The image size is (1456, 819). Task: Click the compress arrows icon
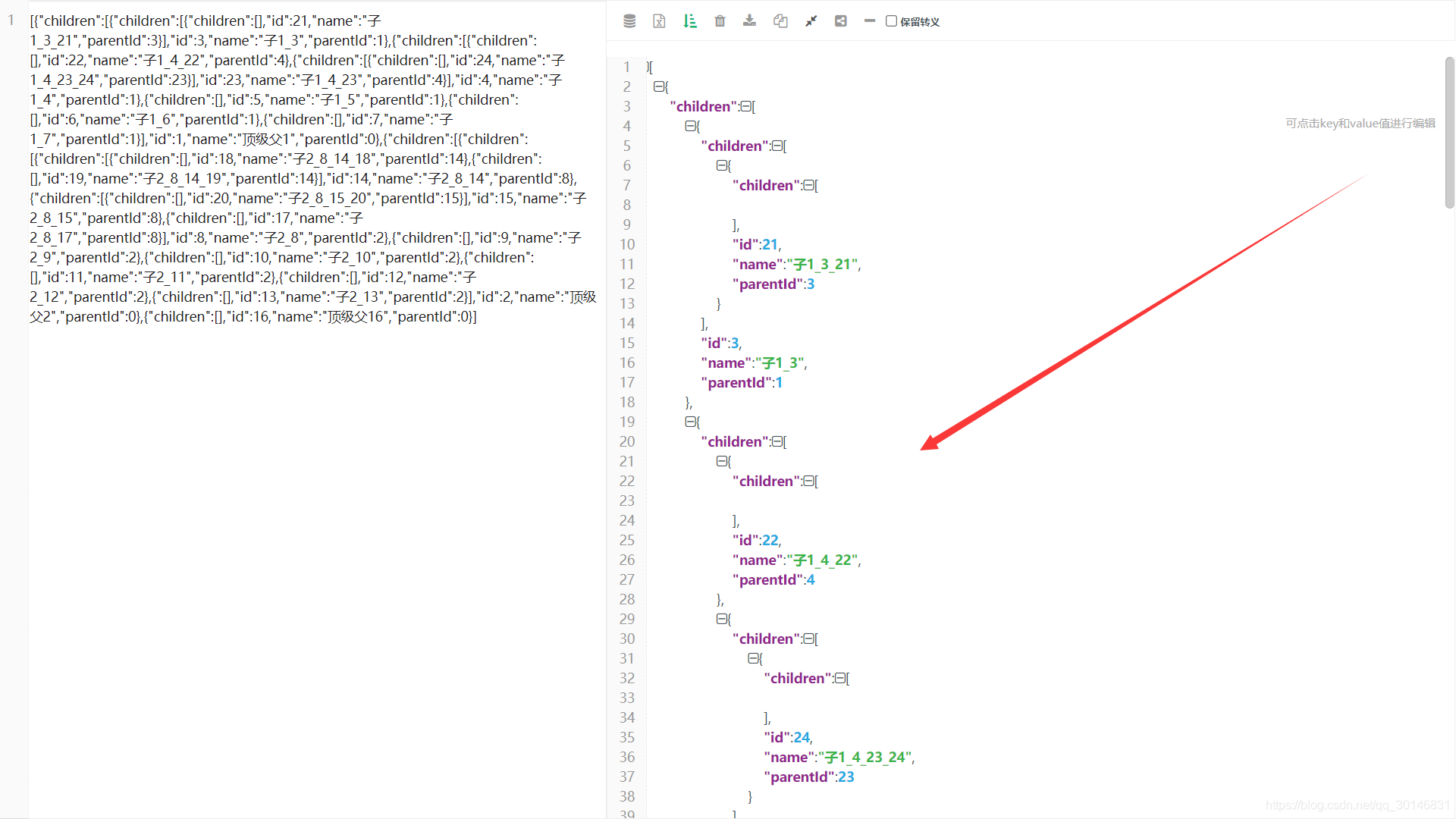[811, 21]
